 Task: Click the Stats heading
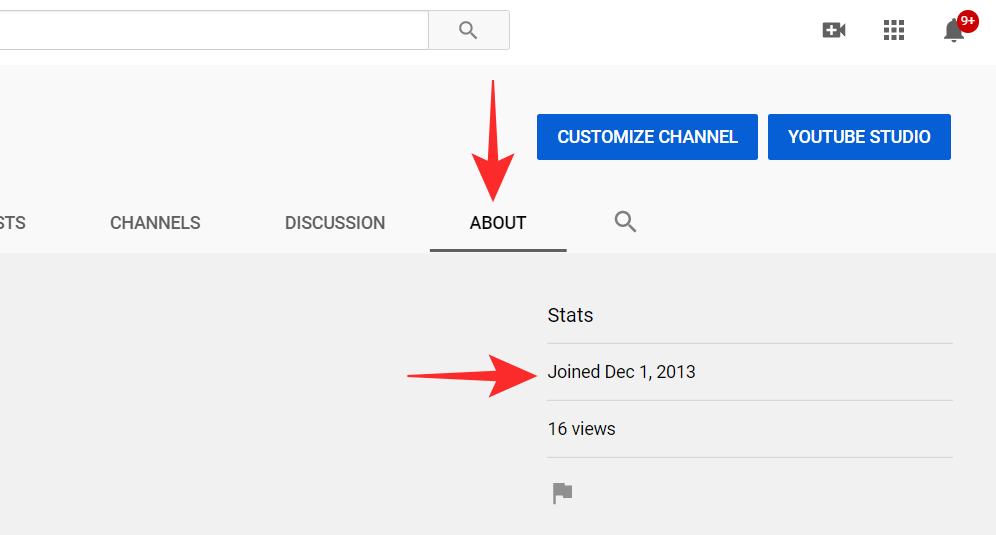pos(570,315)
